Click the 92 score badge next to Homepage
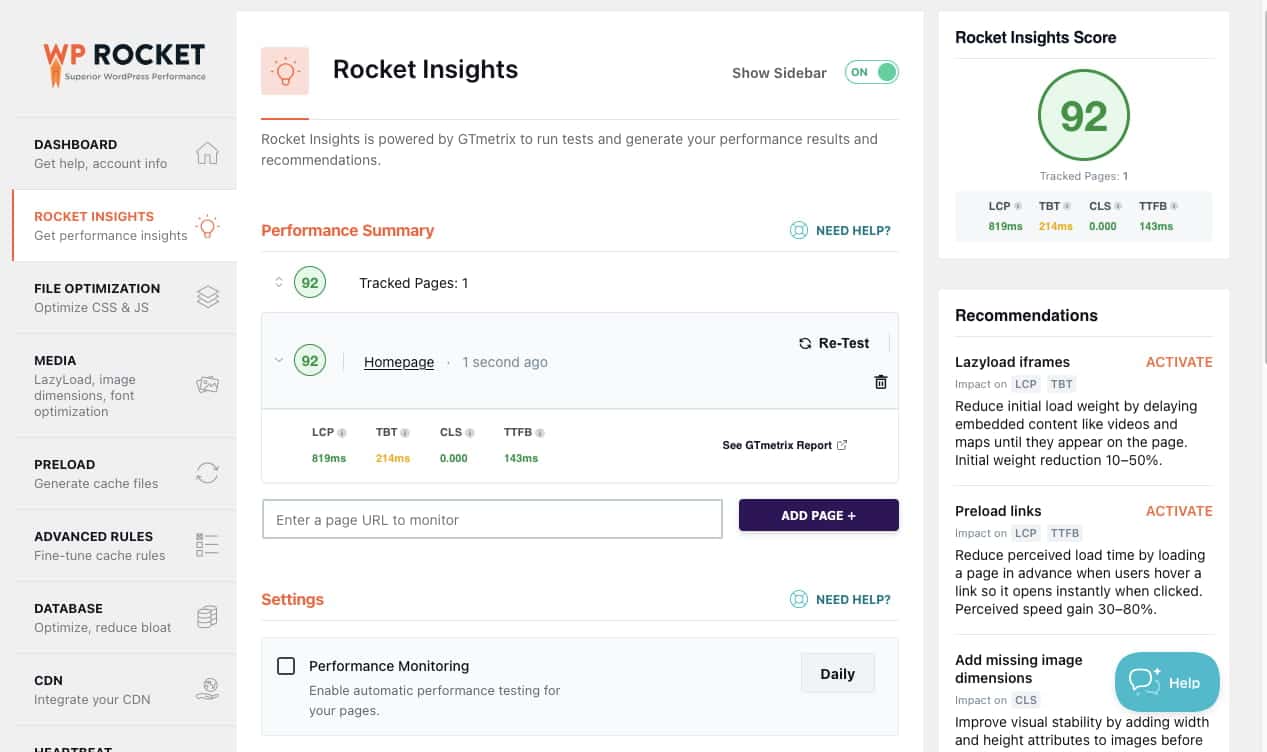This screenshot has width=1267, height=752. [310, 361]
